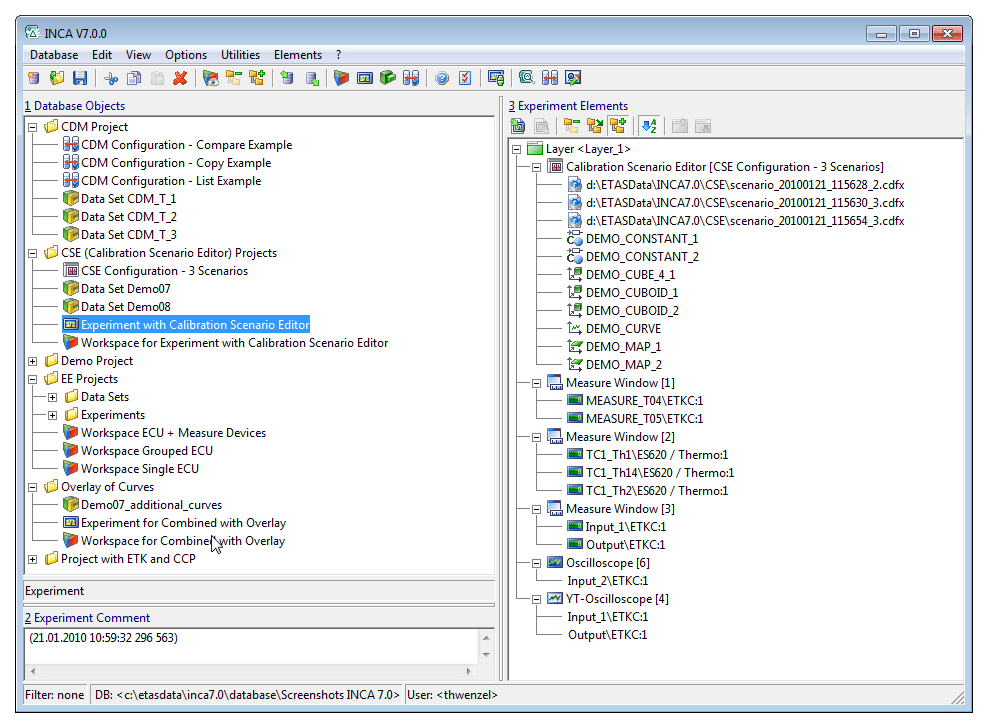Click the magnifier search tool icon in toolbar
This screenshot has height=728, width=988.
526,78
